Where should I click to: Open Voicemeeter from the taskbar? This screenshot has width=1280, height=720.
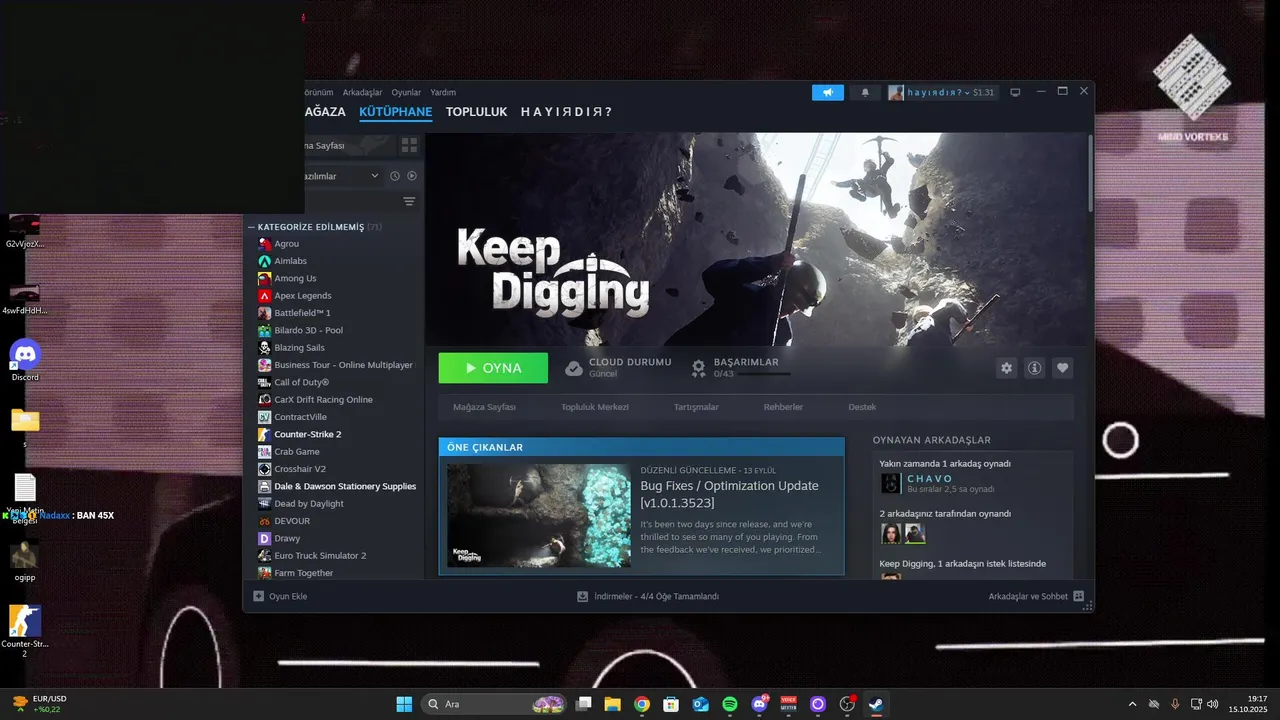788,704
